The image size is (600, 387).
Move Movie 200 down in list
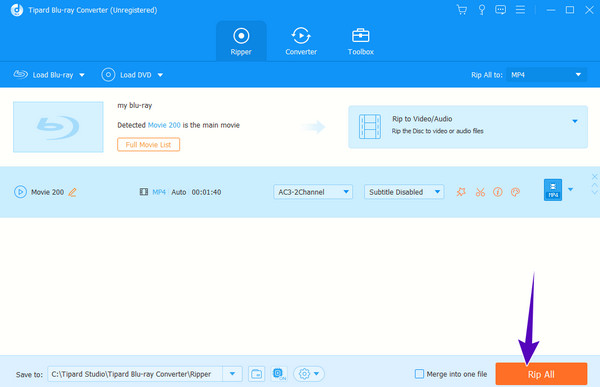tap(595, 193)
